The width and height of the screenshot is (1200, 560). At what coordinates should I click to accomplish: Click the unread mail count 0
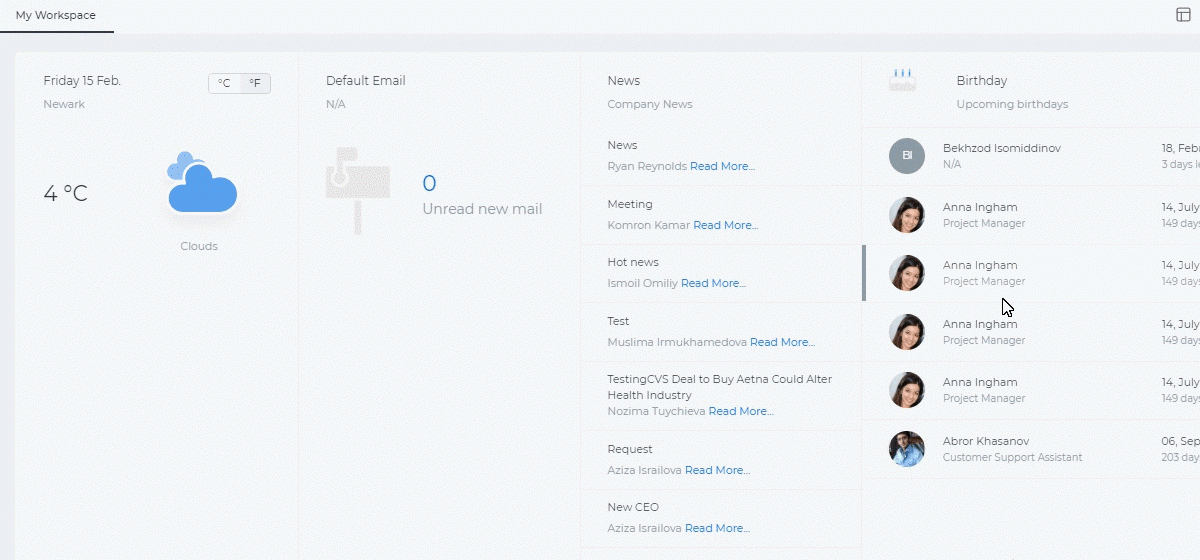pos(429,183)
